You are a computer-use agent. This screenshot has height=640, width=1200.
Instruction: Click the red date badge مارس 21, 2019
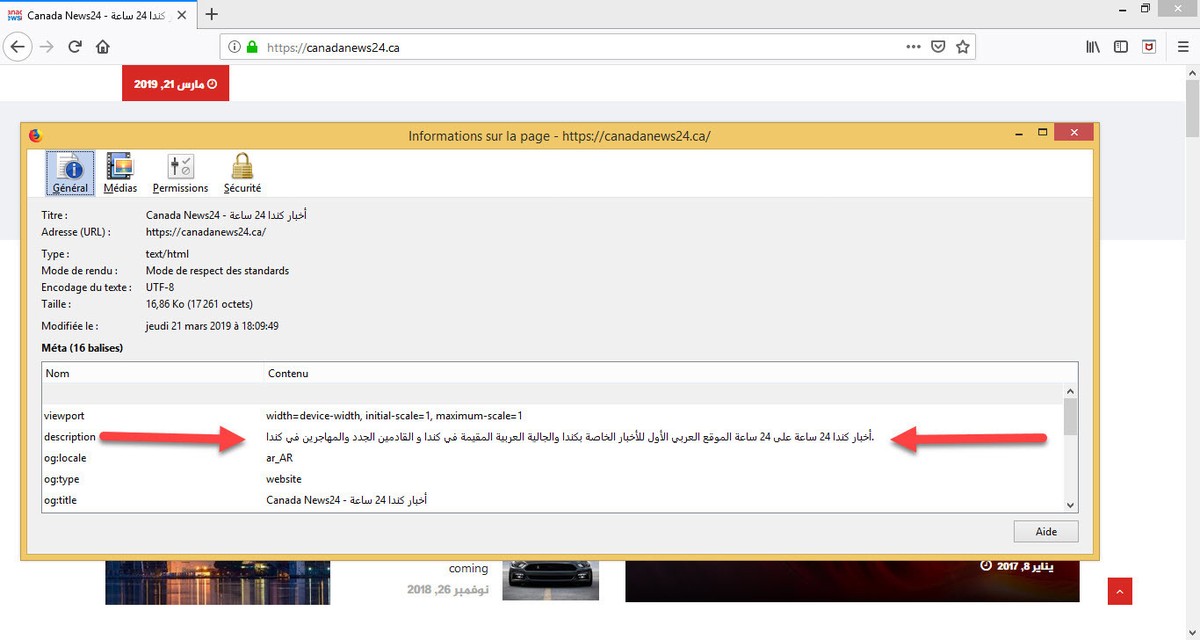point(175,84)
